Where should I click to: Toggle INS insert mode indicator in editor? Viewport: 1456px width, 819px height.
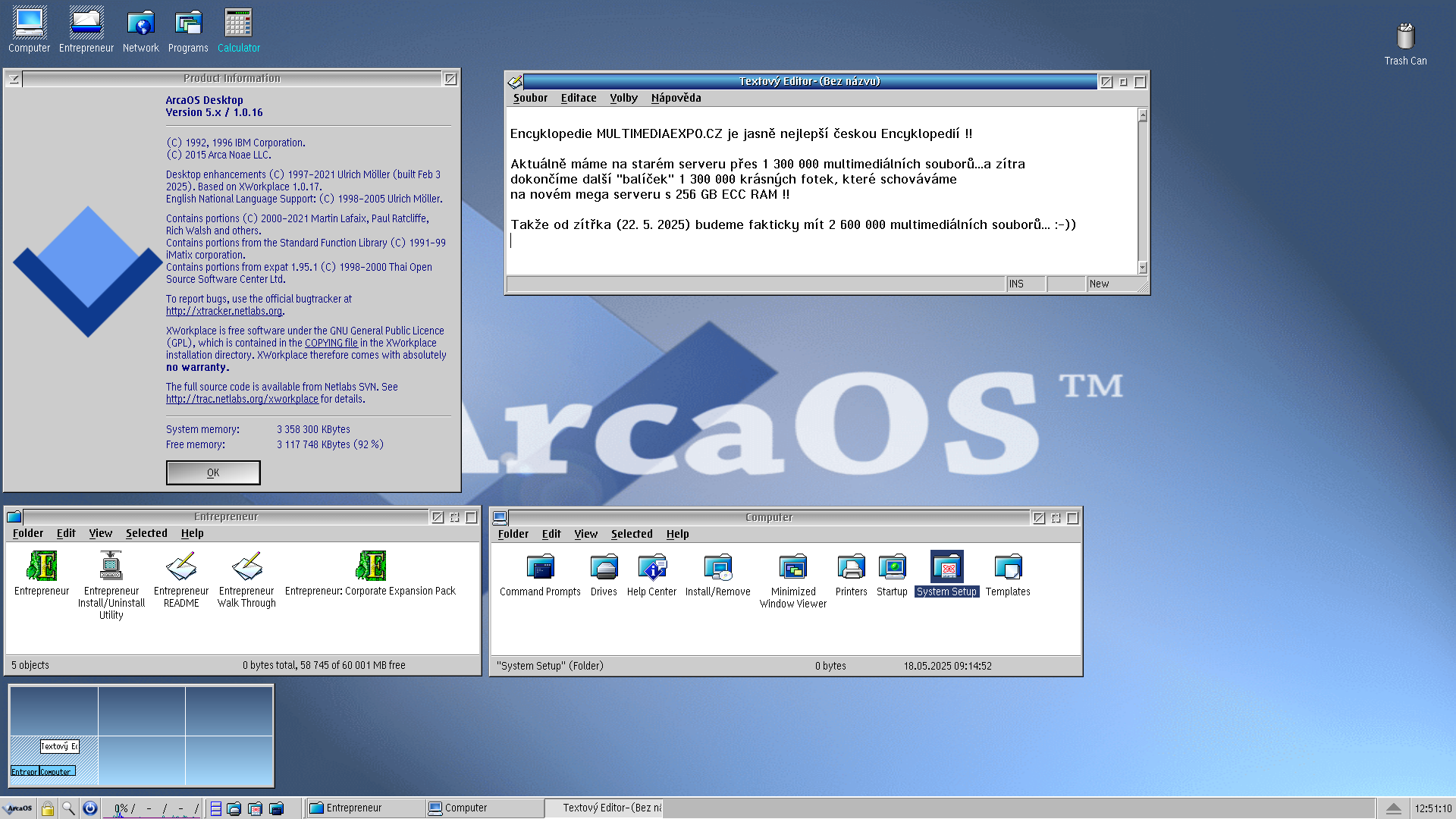click(1017, 284)
